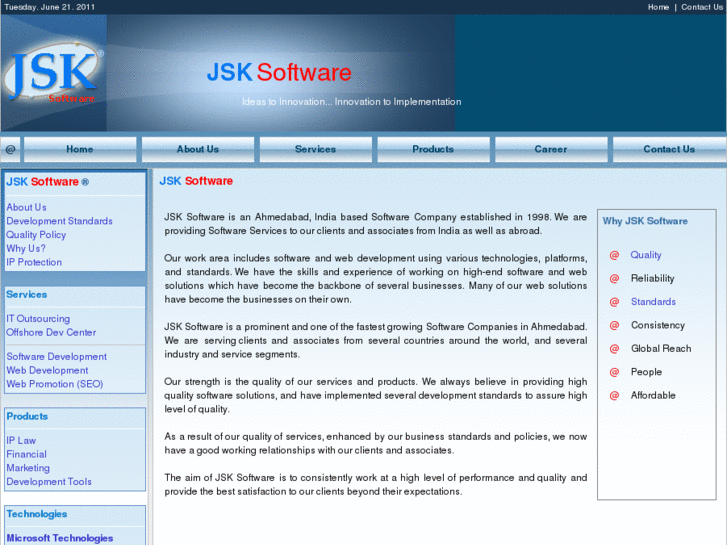This screenshot has height=545, width=727.
Task: Open the Financial product link
Action: (x=26, y=454)
